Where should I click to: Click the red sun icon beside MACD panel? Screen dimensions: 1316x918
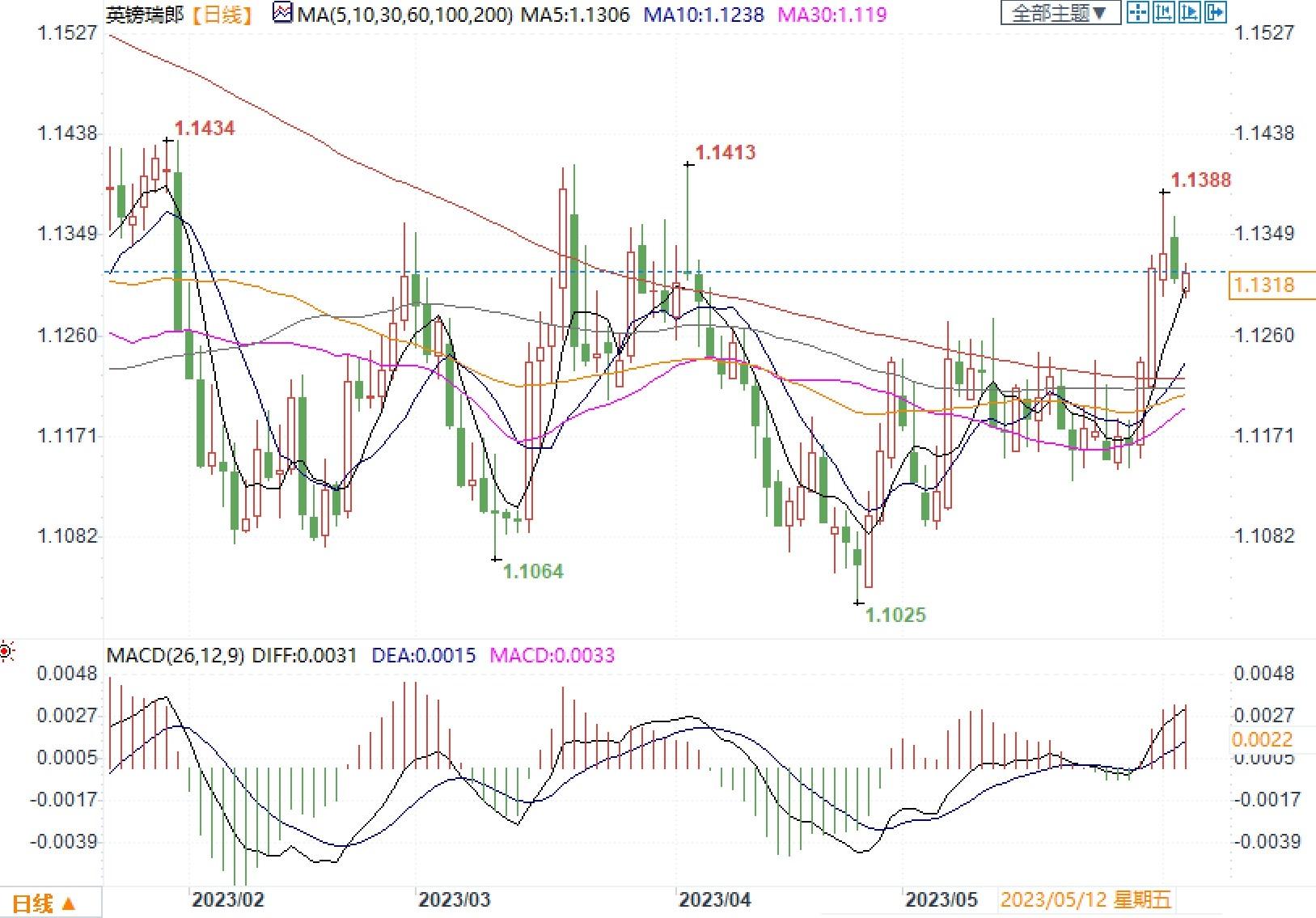7,651
